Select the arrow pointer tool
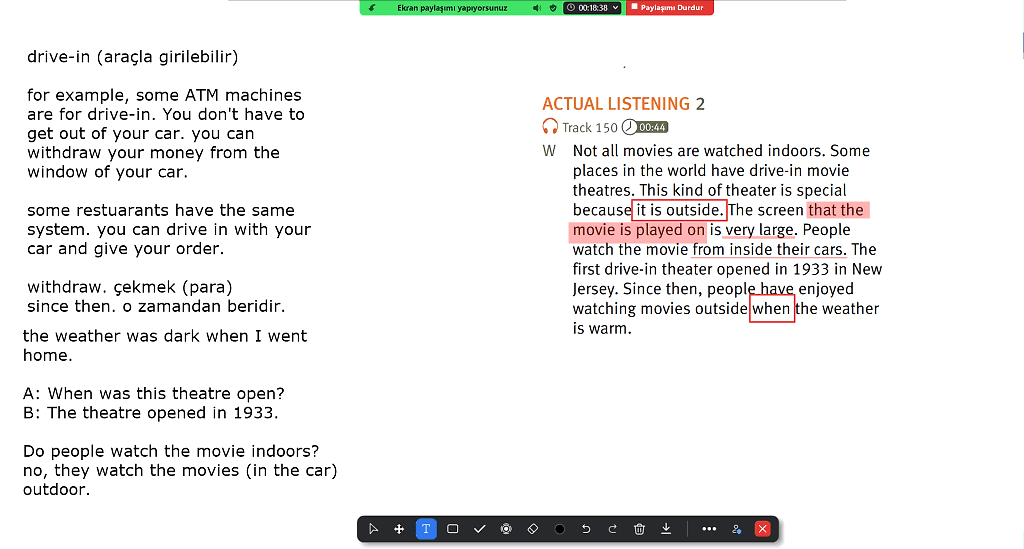The image size is (1024, 549). point(373,529)
